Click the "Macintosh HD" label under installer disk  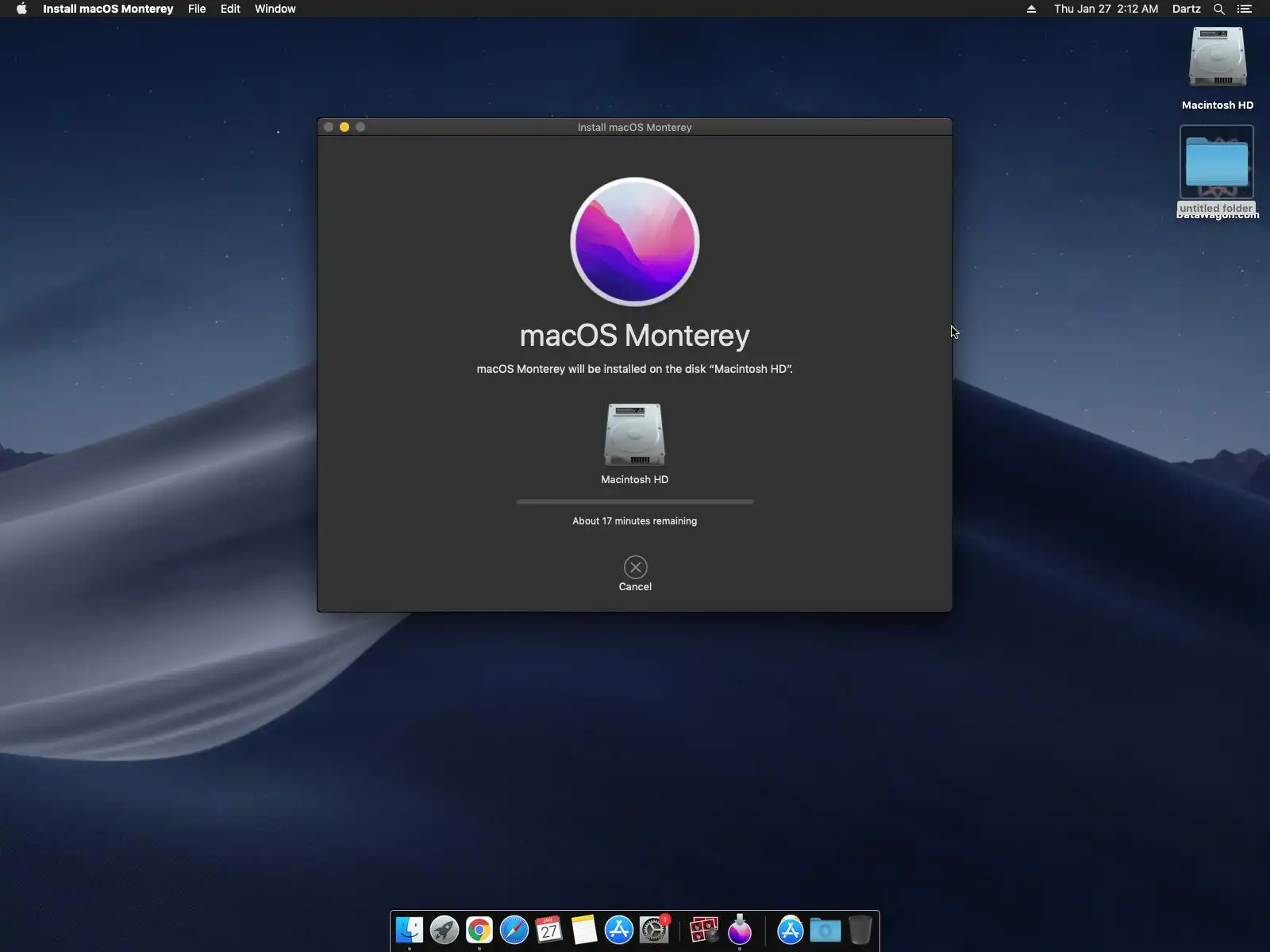(635, 480)
